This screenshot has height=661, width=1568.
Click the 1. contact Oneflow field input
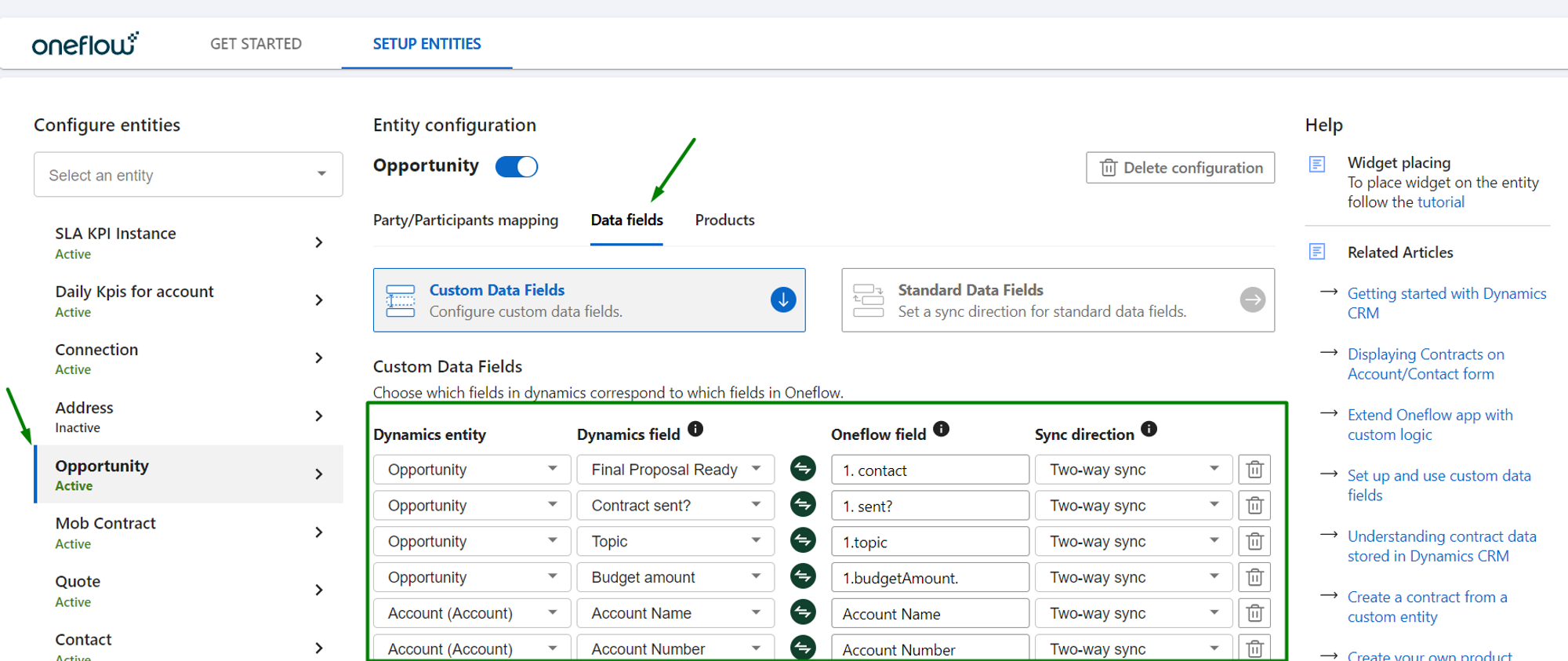930,470
